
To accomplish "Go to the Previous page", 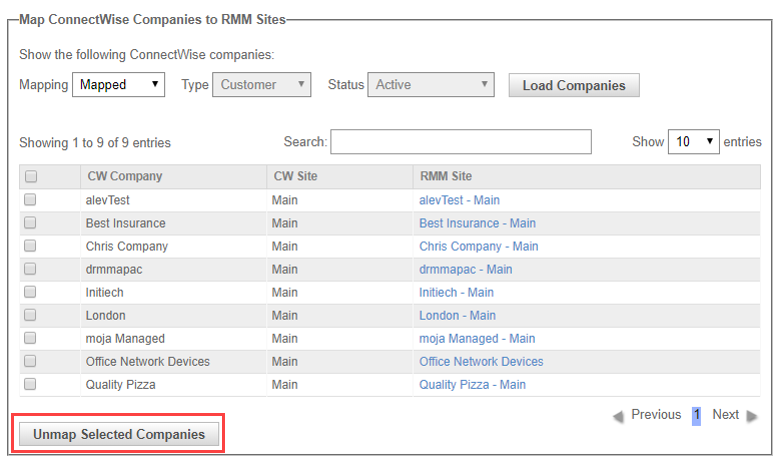I will click(656, 414).
